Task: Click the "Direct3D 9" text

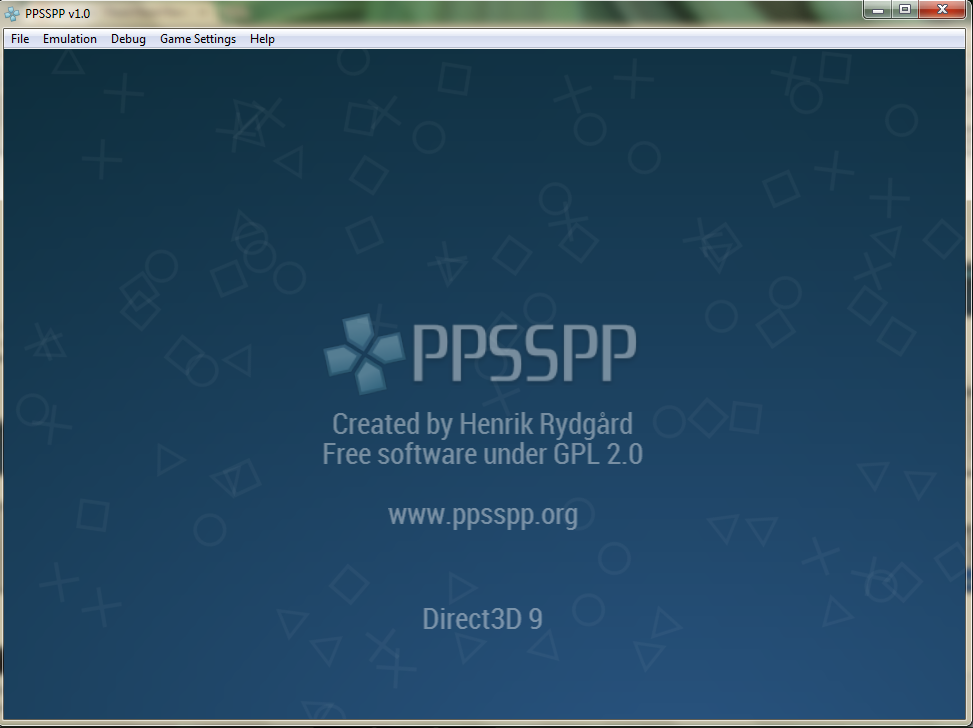Action: tap(482, 619)
